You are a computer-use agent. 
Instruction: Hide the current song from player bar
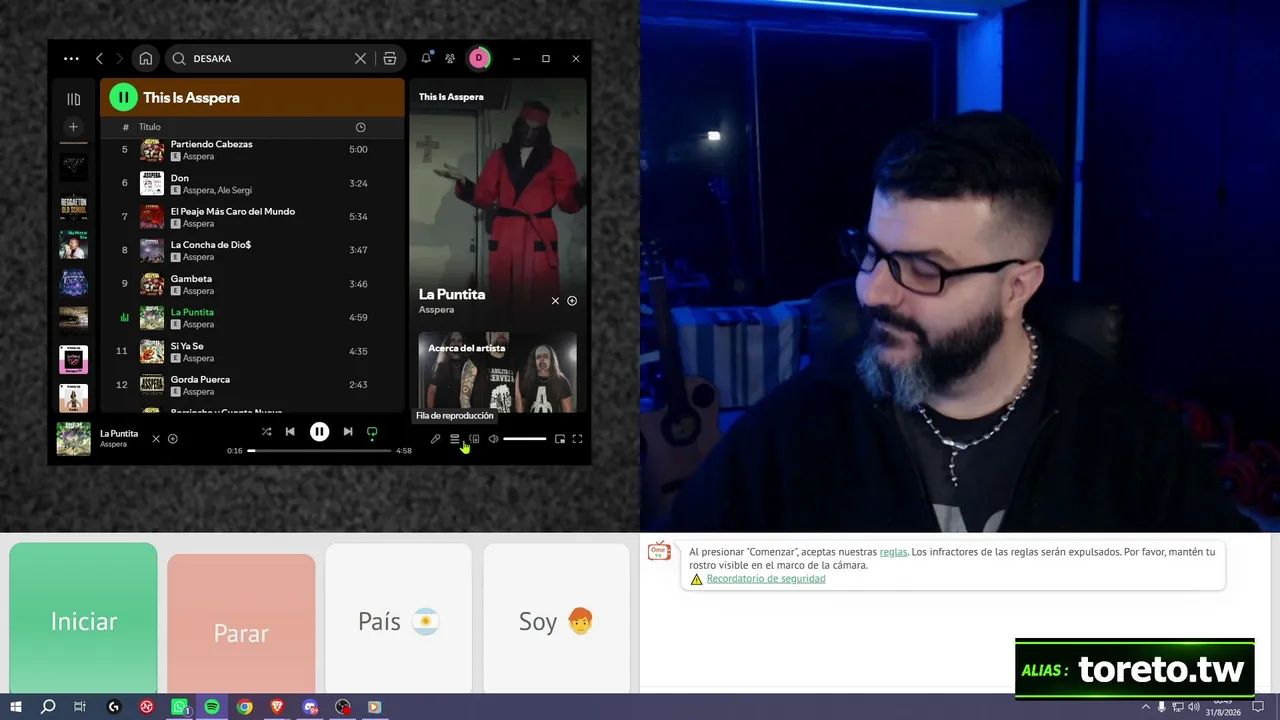[156, 439]
